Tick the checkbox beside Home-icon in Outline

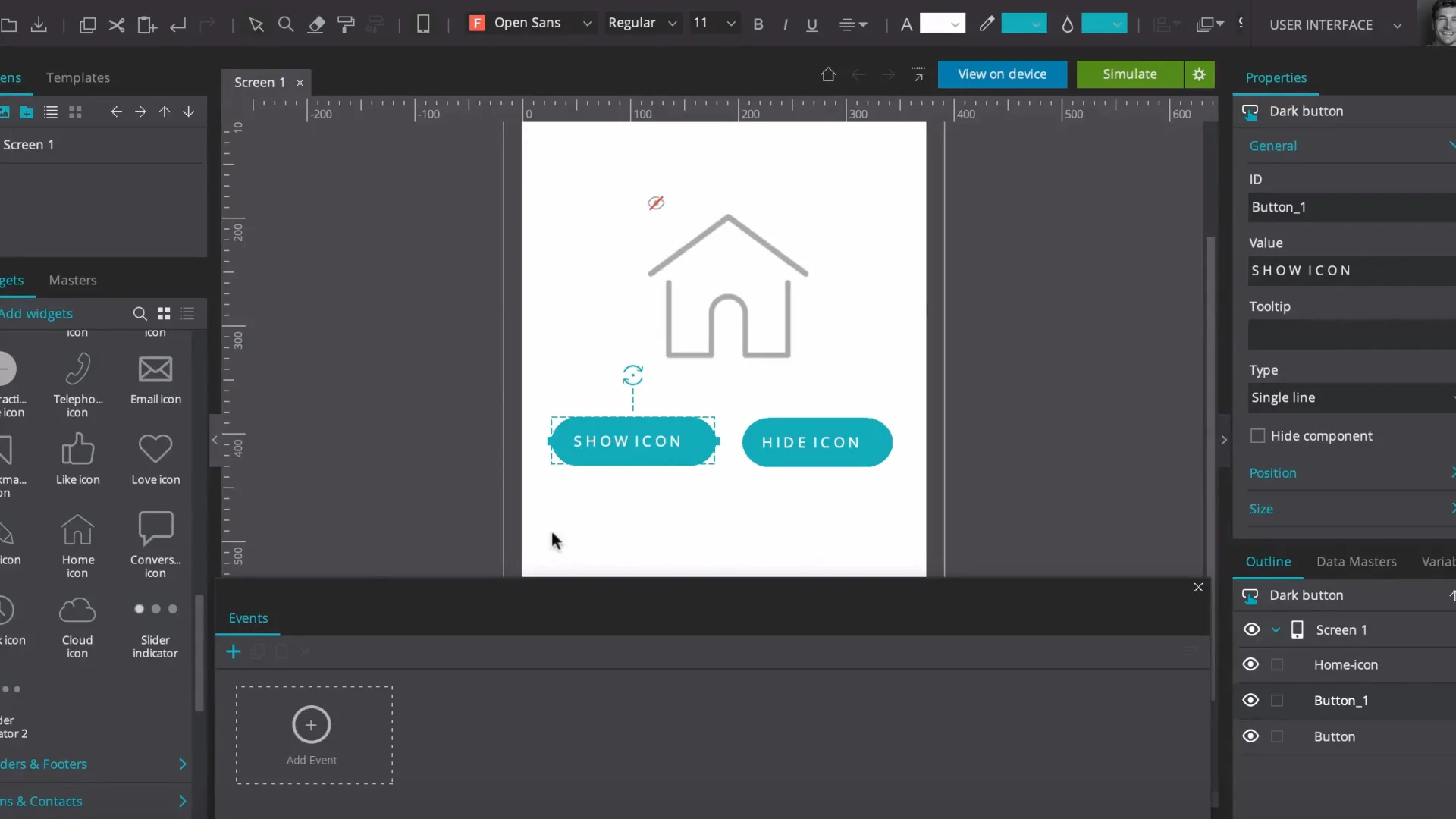click(1277, 665)
